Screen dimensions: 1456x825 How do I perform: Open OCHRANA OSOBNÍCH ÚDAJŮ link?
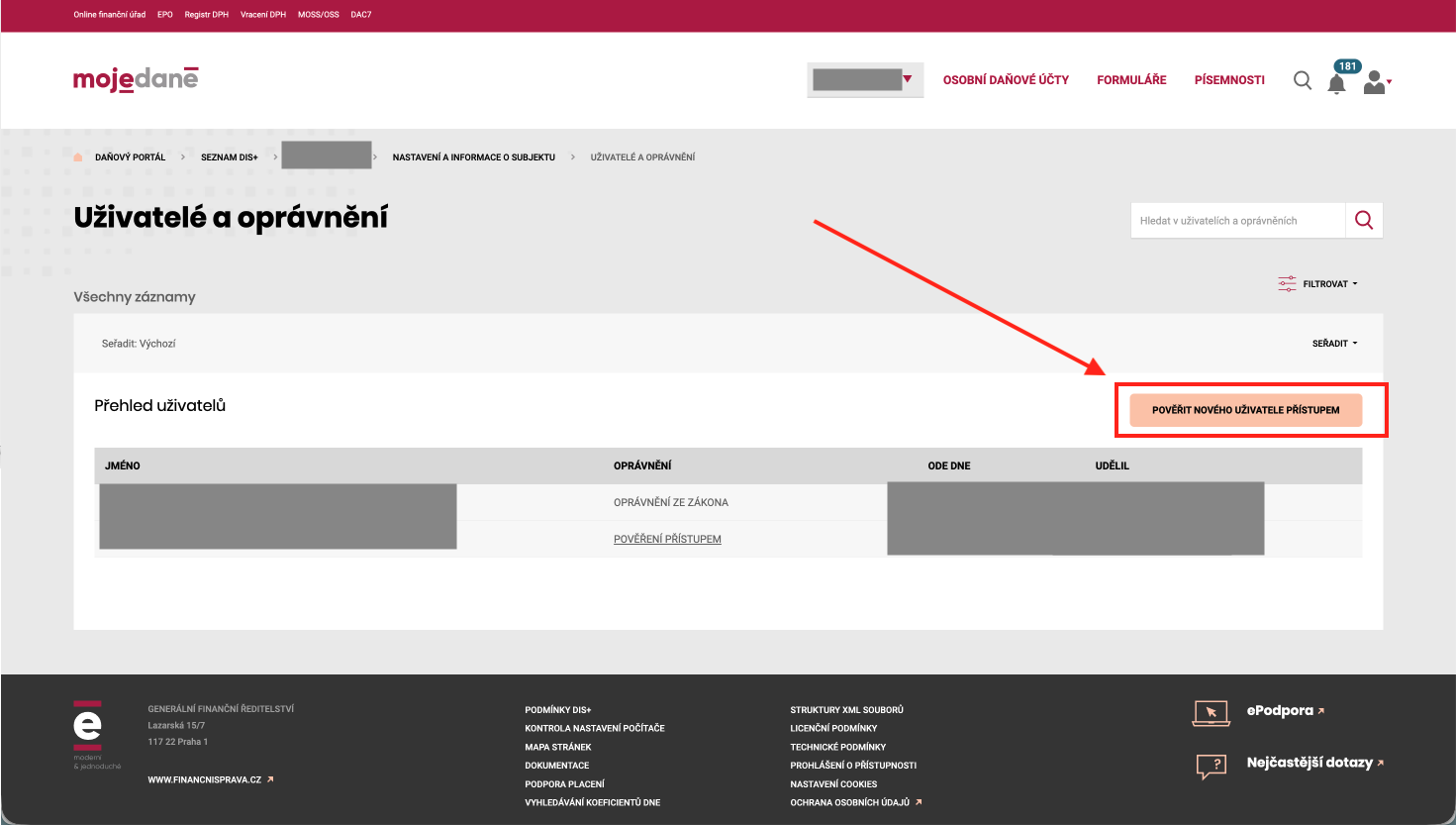click(x=856, y=802)
